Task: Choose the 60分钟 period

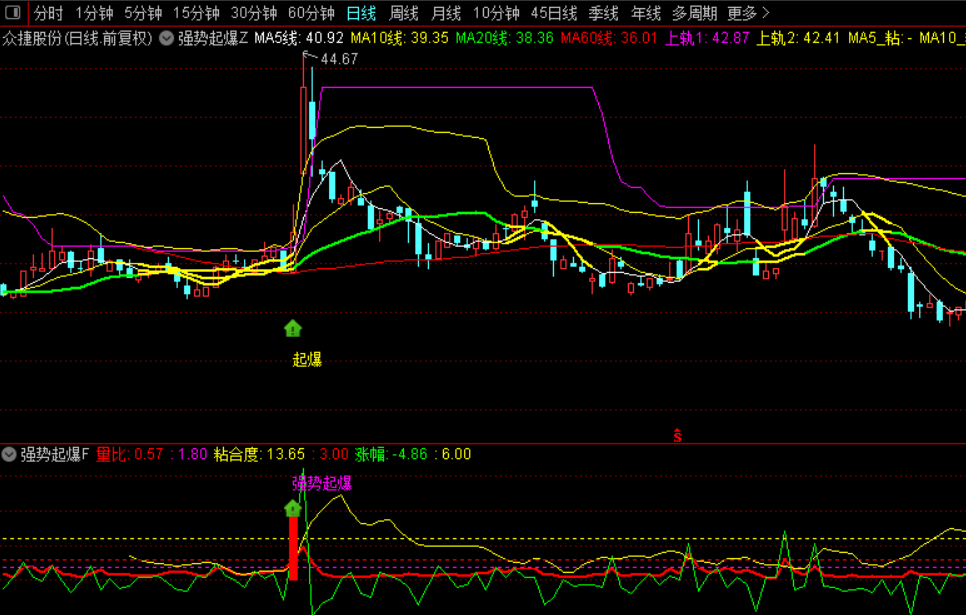Action: click(x=311, y=13)
